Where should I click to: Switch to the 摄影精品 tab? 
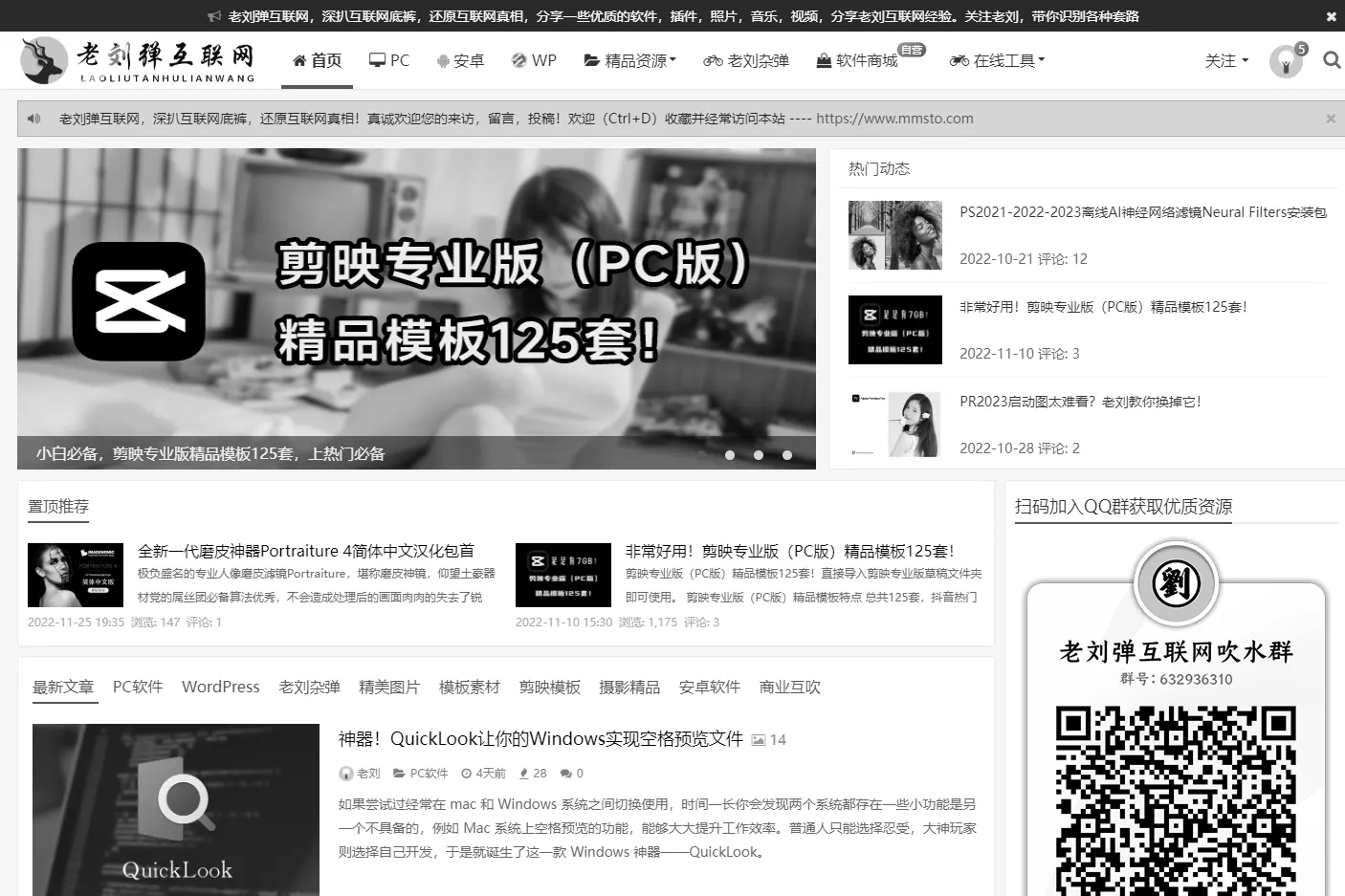pyautogui.click(x=629, y=687)
